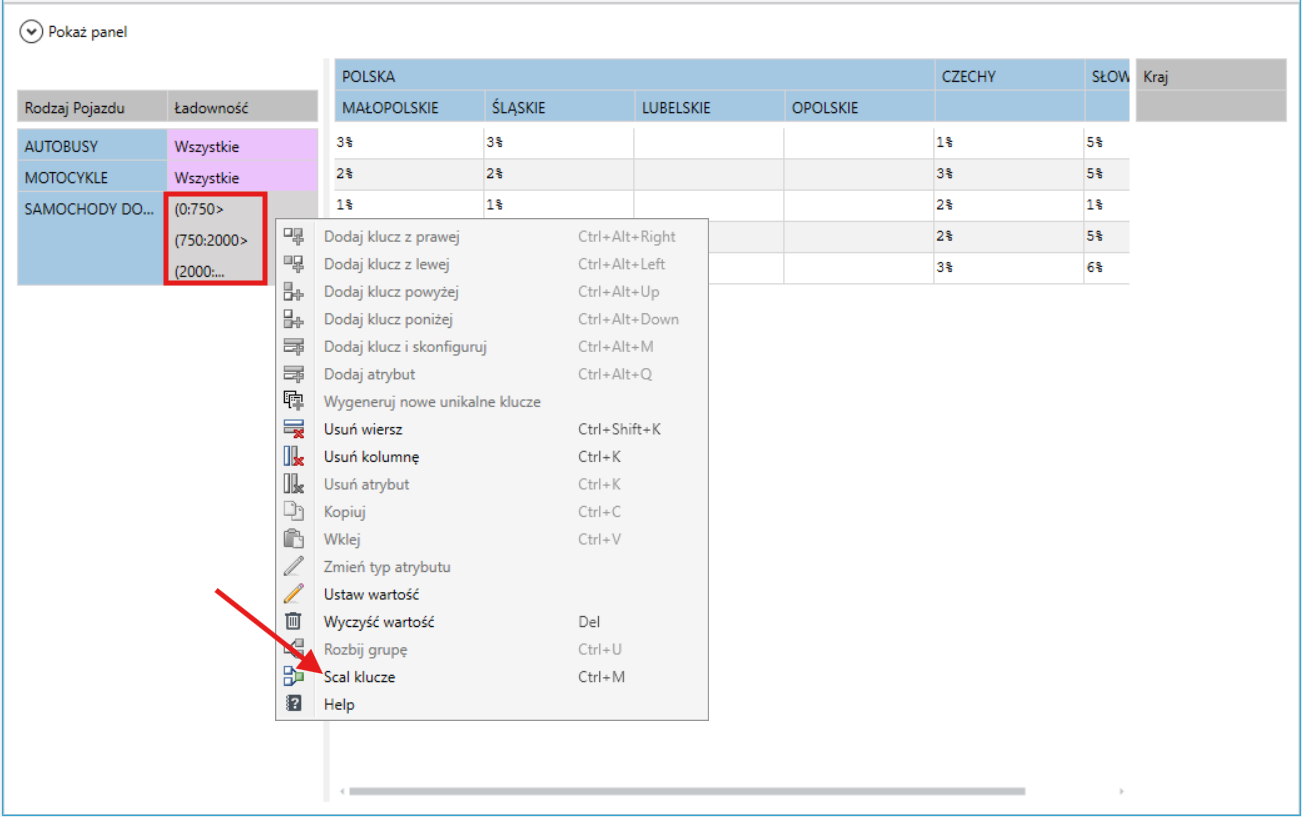Click the paste icon beside Wklej
Image resolution: width=1302 pixels, height=817 pixels.
(x=293, y=539)
